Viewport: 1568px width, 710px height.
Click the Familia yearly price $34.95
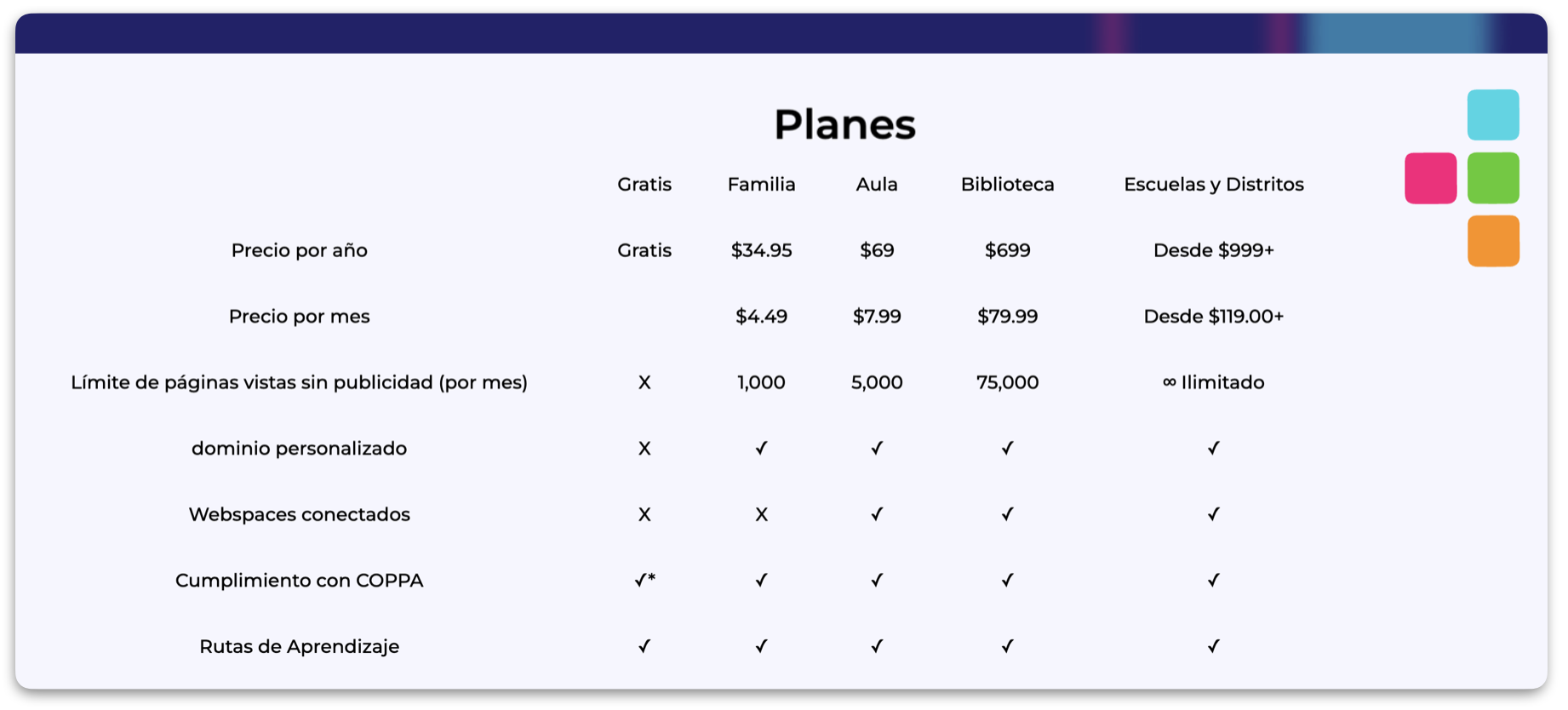tap(761, 250)
